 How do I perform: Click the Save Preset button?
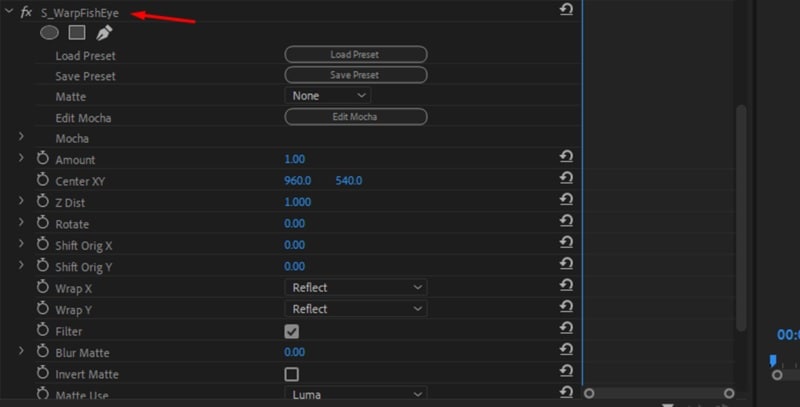(356, 75)
